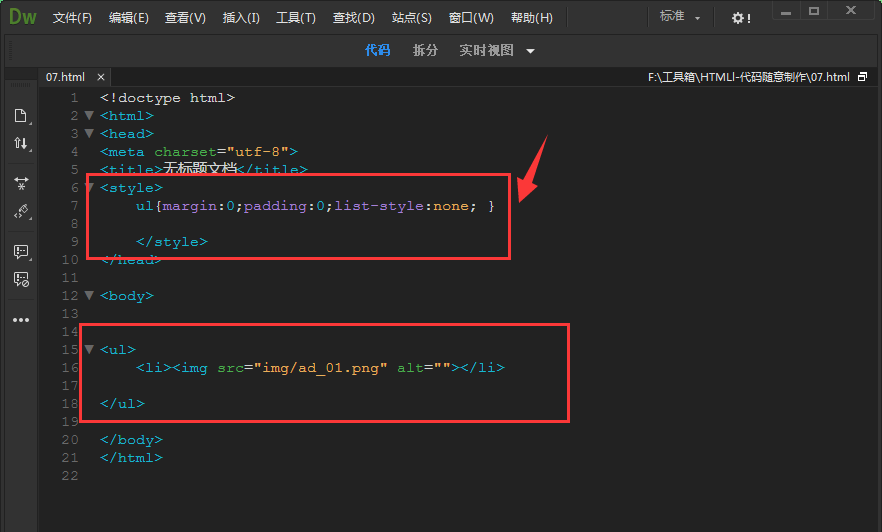This screenshot has height=532, width=882.
Task: Switch to 代码 code view
Action: click(377, 50)
